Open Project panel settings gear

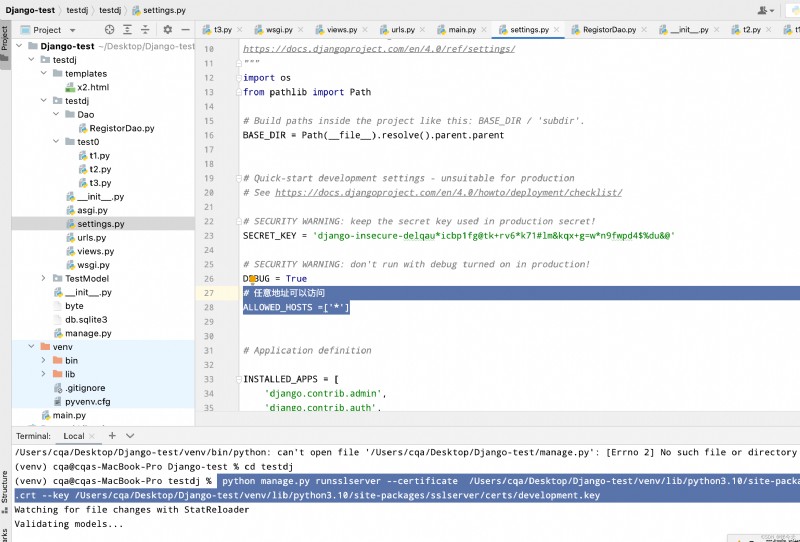click(x=167, y=30)
